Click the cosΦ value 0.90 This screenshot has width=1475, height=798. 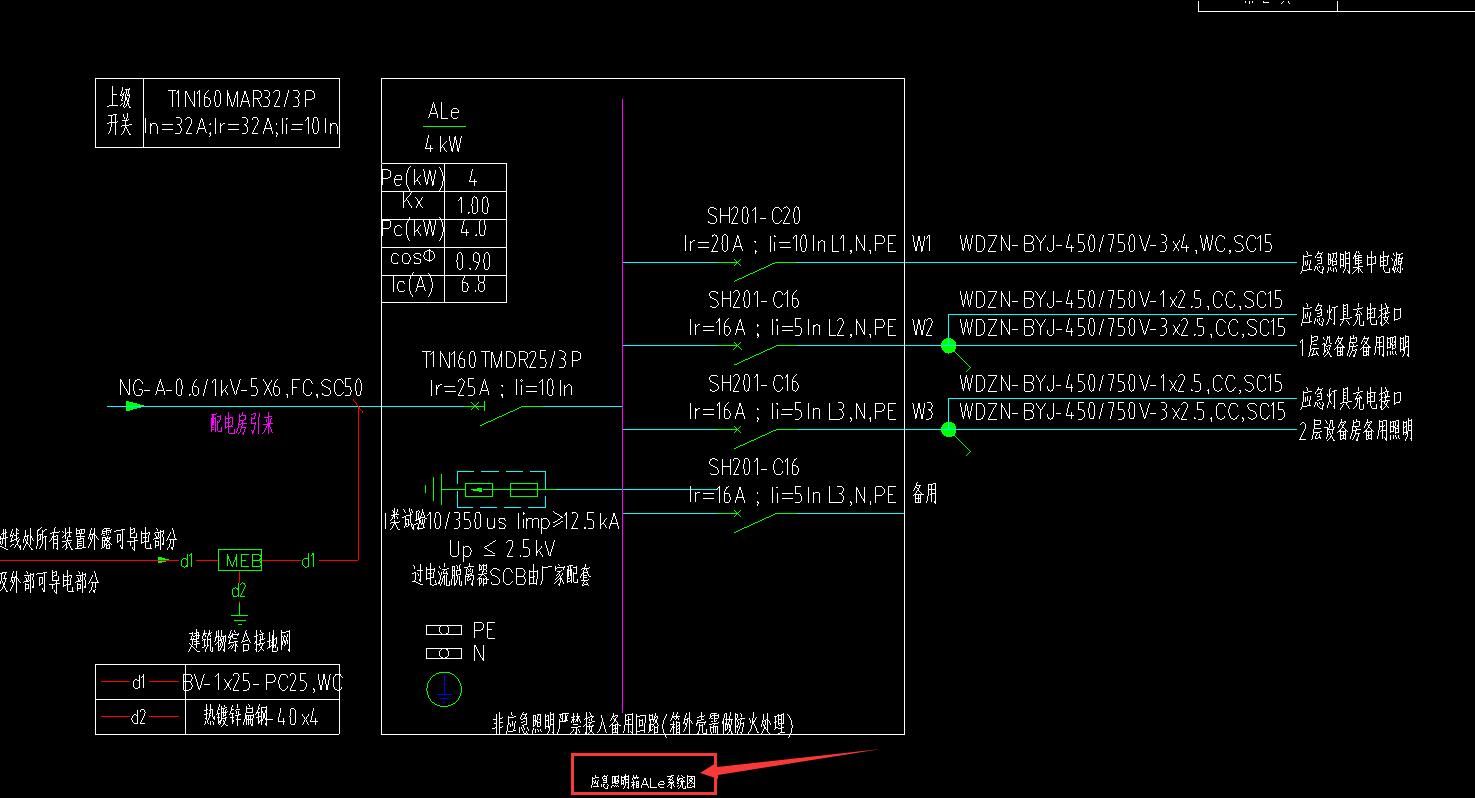coord(473,262)
